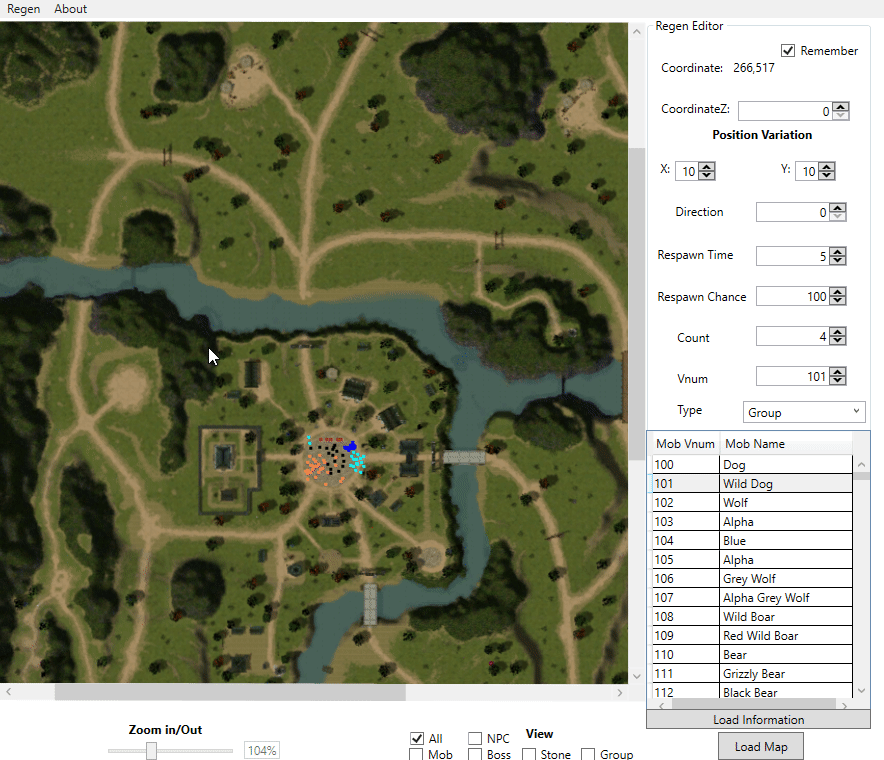884x760 pixels.
Task: Decrease the Count value
Action: [838, 341]
